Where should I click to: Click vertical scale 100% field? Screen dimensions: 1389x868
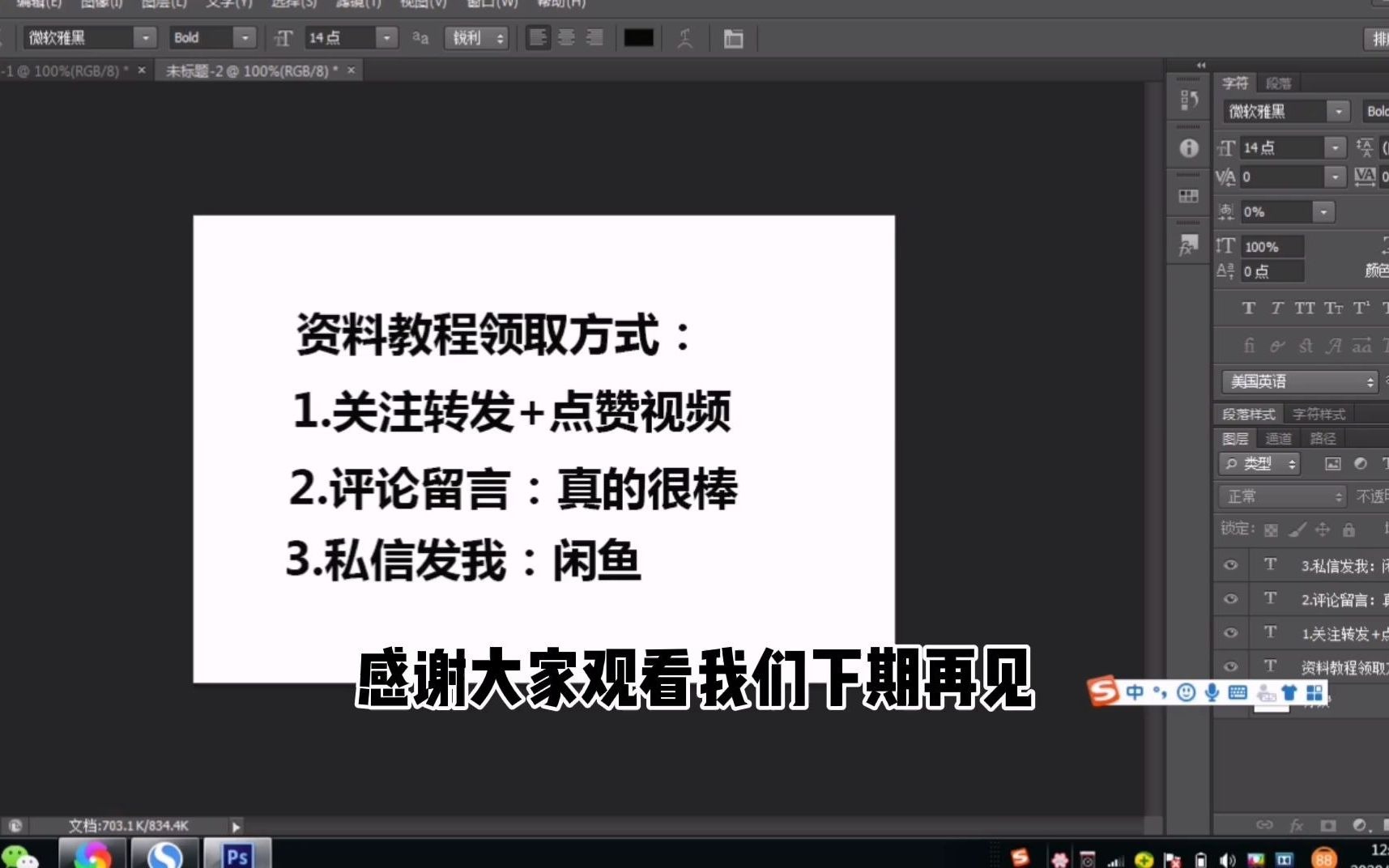(x=1272, y=247)
